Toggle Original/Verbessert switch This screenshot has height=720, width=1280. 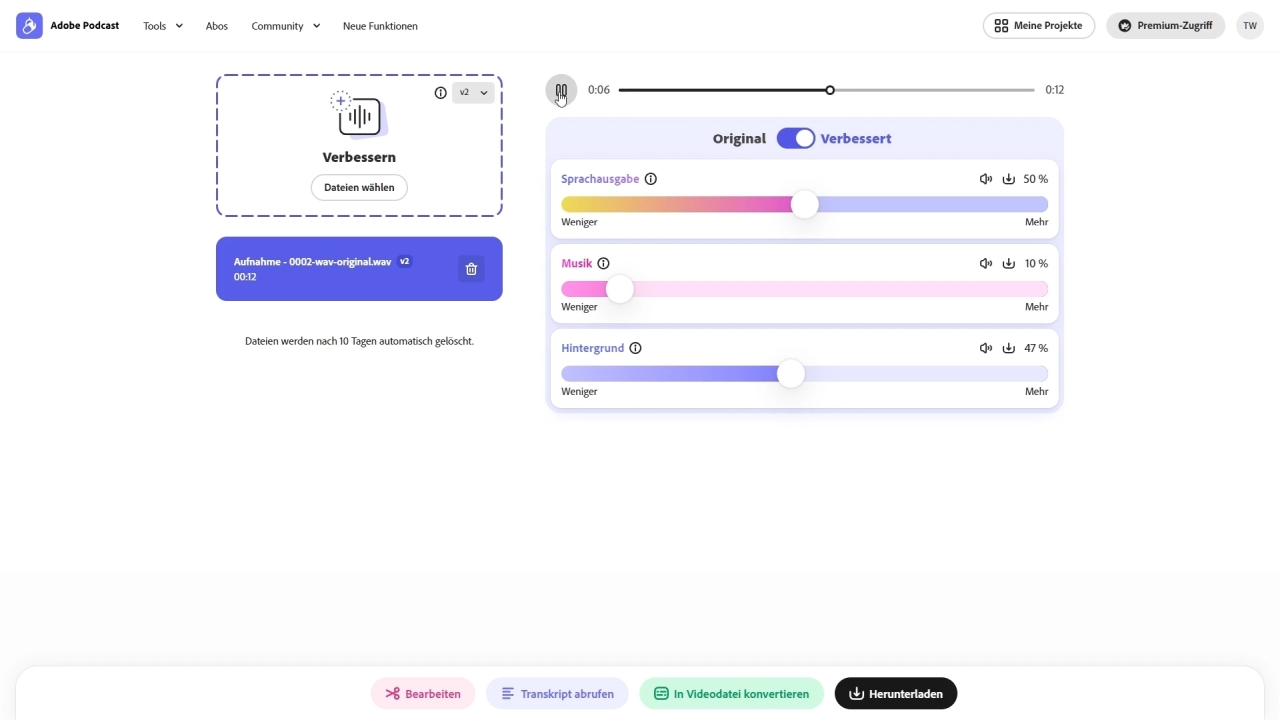coord(796,139)
